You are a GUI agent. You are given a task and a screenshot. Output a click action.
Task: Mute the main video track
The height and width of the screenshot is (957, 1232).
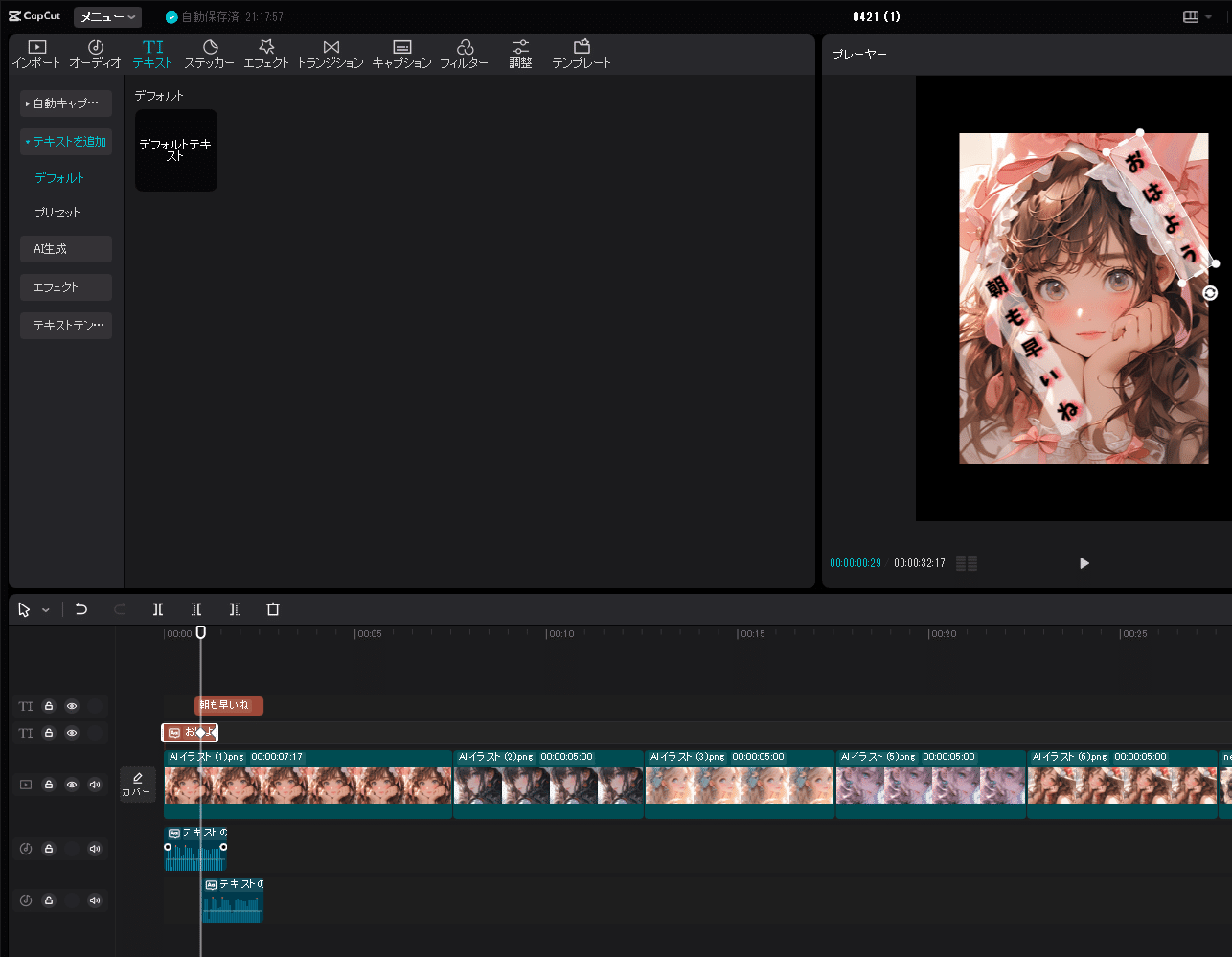coord(95,785)
